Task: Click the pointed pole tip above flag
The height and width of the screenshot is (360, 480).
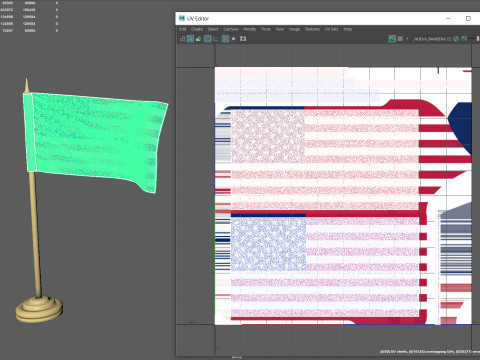Action: pyautogui.click(x=27, y=85)
